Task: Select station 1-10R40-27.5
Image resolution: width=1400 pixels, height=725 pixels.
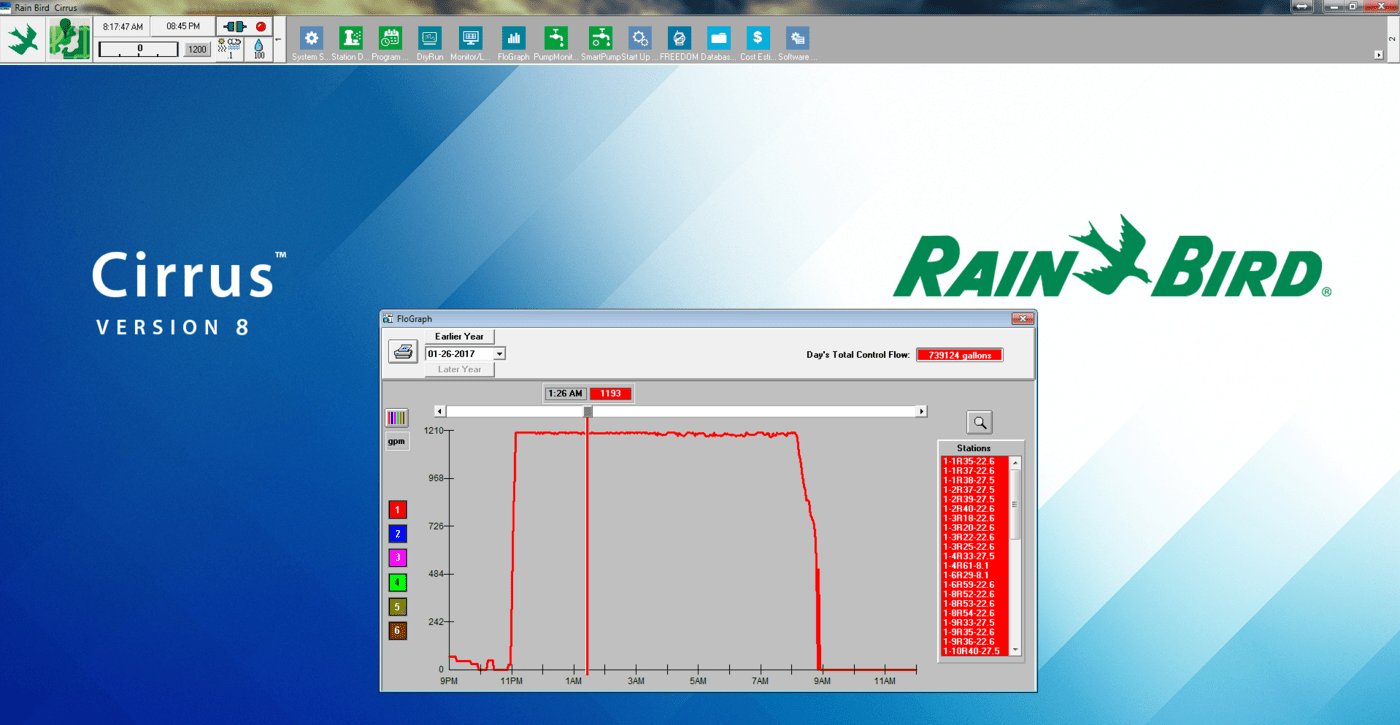Action: [x=975, y=651]
